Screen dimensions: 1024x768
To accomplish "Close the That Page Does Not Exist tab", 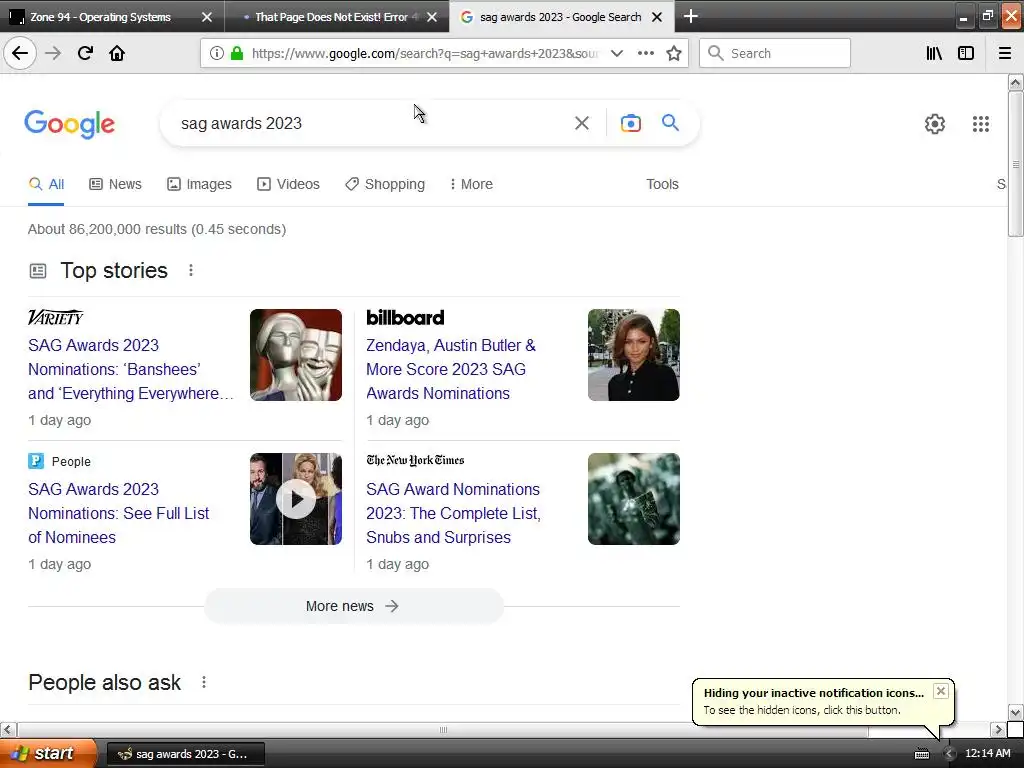I will pos(432,17).
